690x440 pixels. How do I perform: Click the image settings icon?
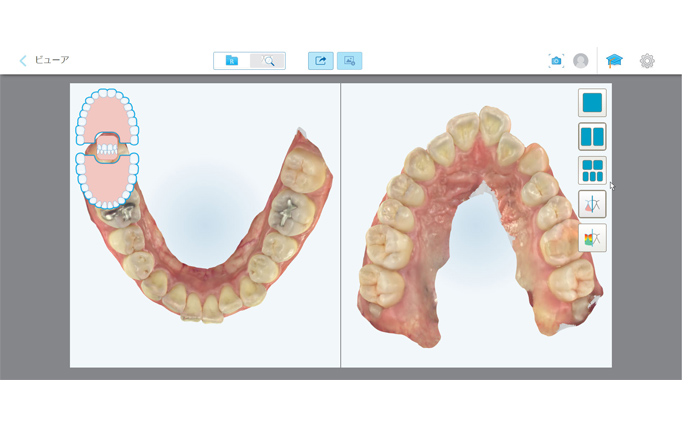pyautogui.click(x=349, y=61)
